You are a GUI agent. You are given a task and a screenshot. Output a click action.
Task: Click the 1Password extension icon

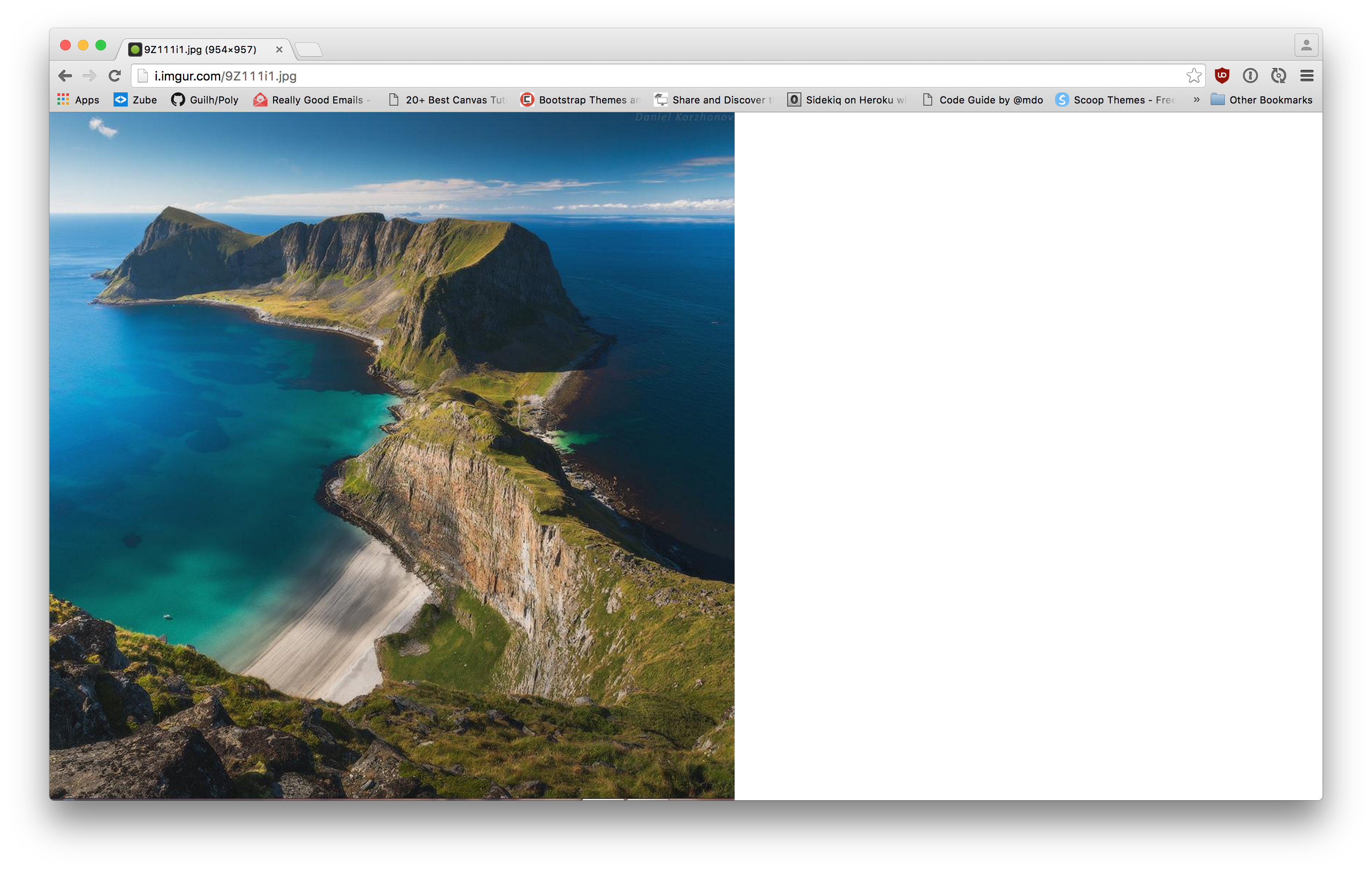[1250, 76]
